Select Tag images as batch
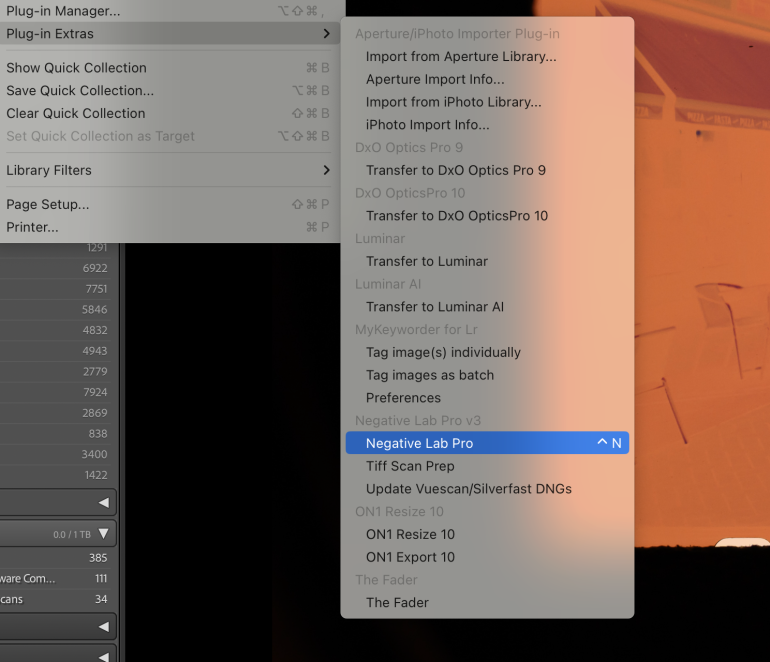Image resolution: width=770 pixels, height=662 pixels. click(487, 375)
